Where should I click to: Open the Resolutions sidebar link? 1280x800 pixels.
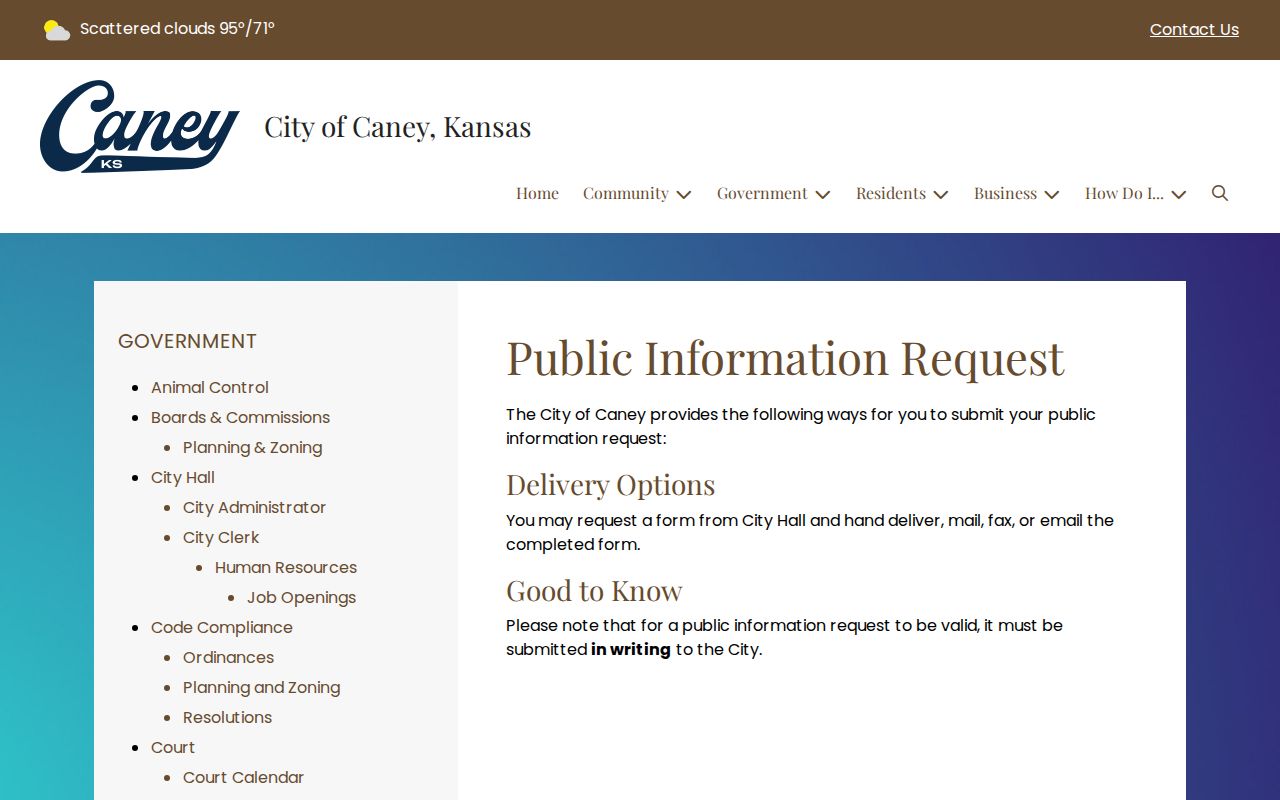pos(227,717)
